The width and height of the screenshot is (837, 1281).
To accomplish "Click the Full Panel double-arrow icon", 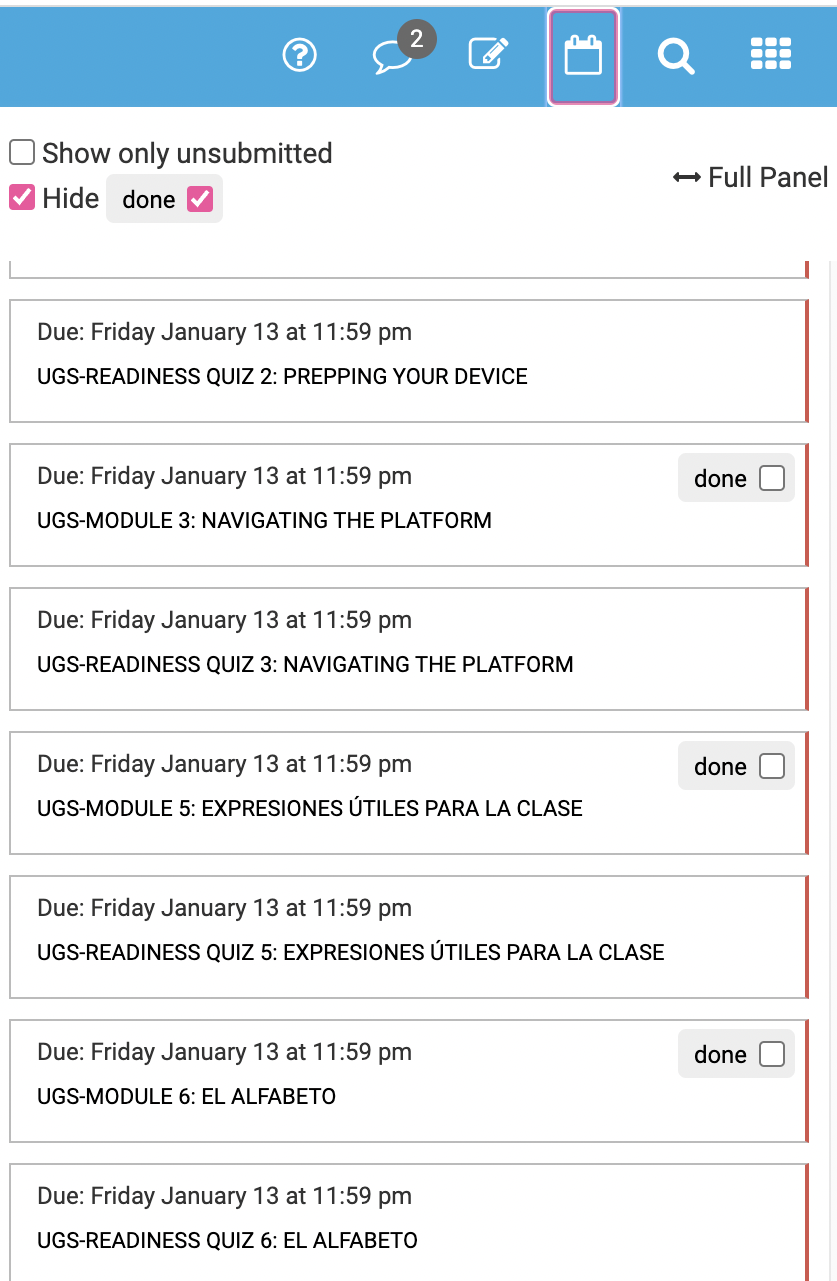I will pos(686,178).
